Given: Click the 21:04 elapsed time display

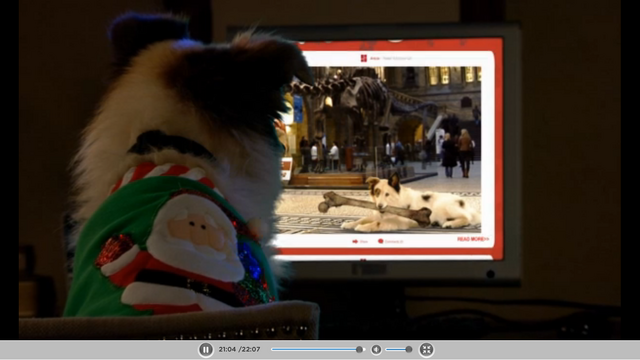Looking at the screenshot, I should pyautogui.click(x=227, y=349).
